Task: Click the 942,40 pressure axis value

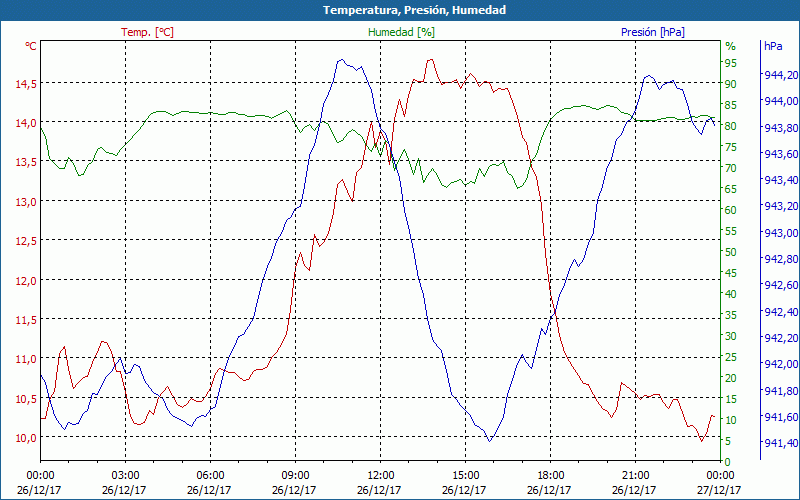Action: click(x=781, y=312)
